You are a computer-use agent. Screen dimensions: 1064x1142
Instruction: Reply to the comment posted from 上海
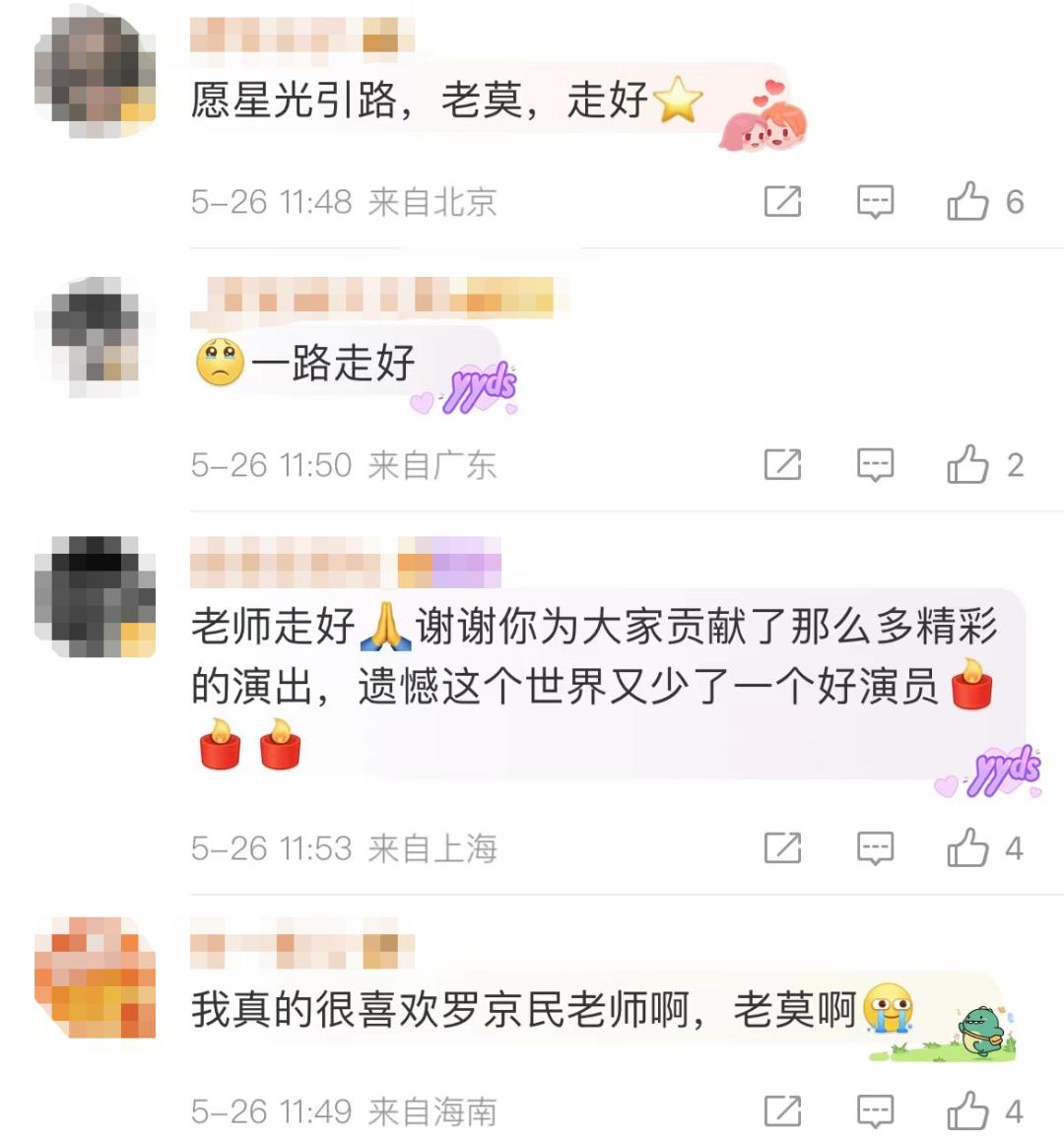click(x=875, y=848)
